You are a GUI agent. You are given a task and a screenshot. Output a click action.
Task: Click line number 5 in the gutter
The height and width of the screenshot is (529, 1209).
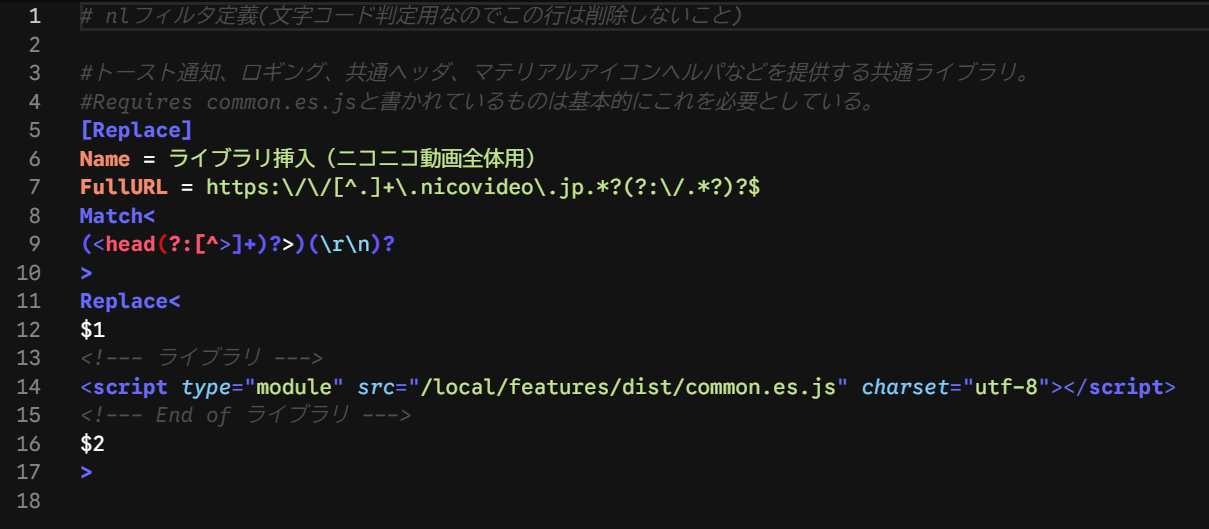pyautogui.click(x=35, y=130)
